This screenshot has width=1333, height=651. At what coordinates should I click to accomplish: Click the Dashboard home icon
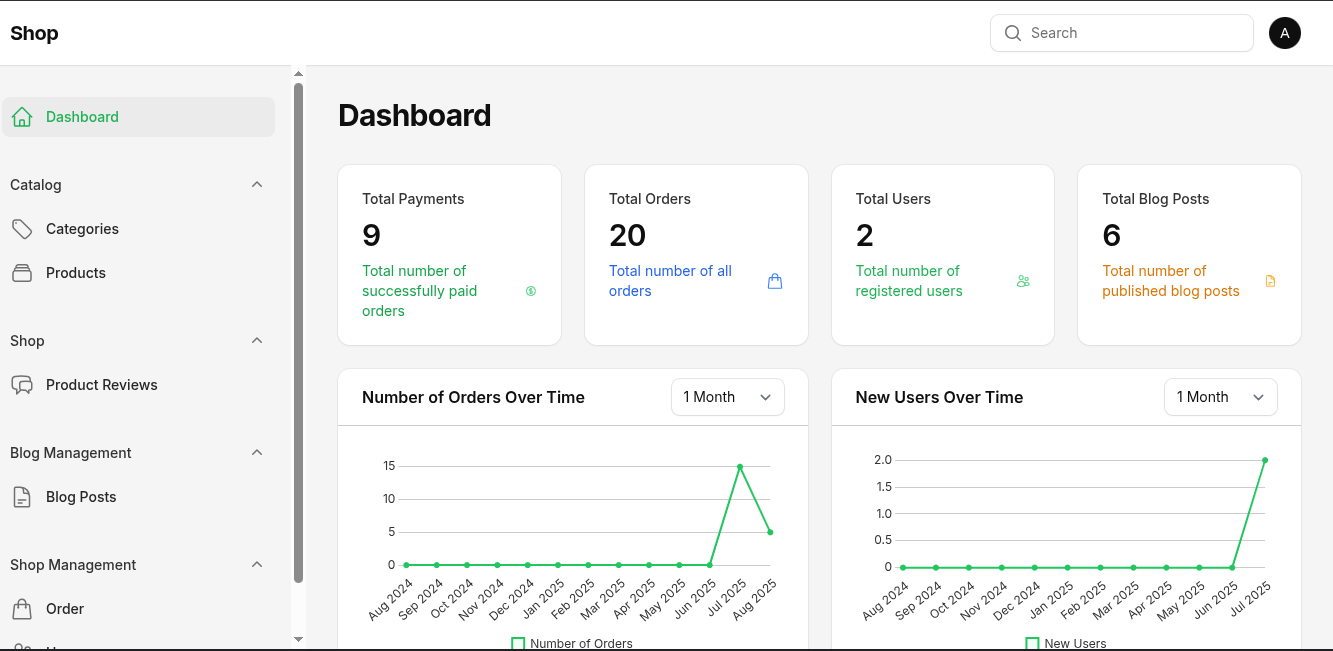coord(22,117)
